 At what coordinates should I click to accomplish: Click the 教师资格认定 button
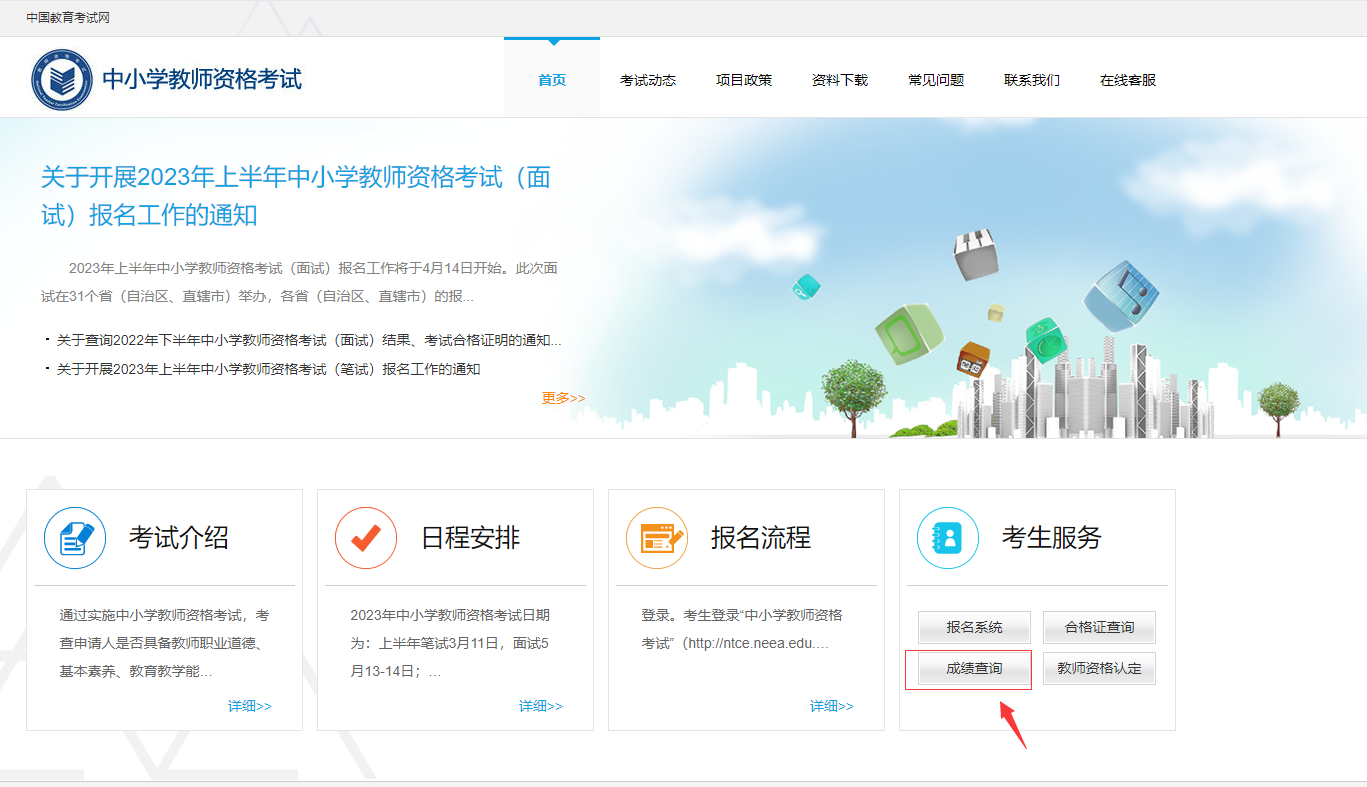[1099, 669]
